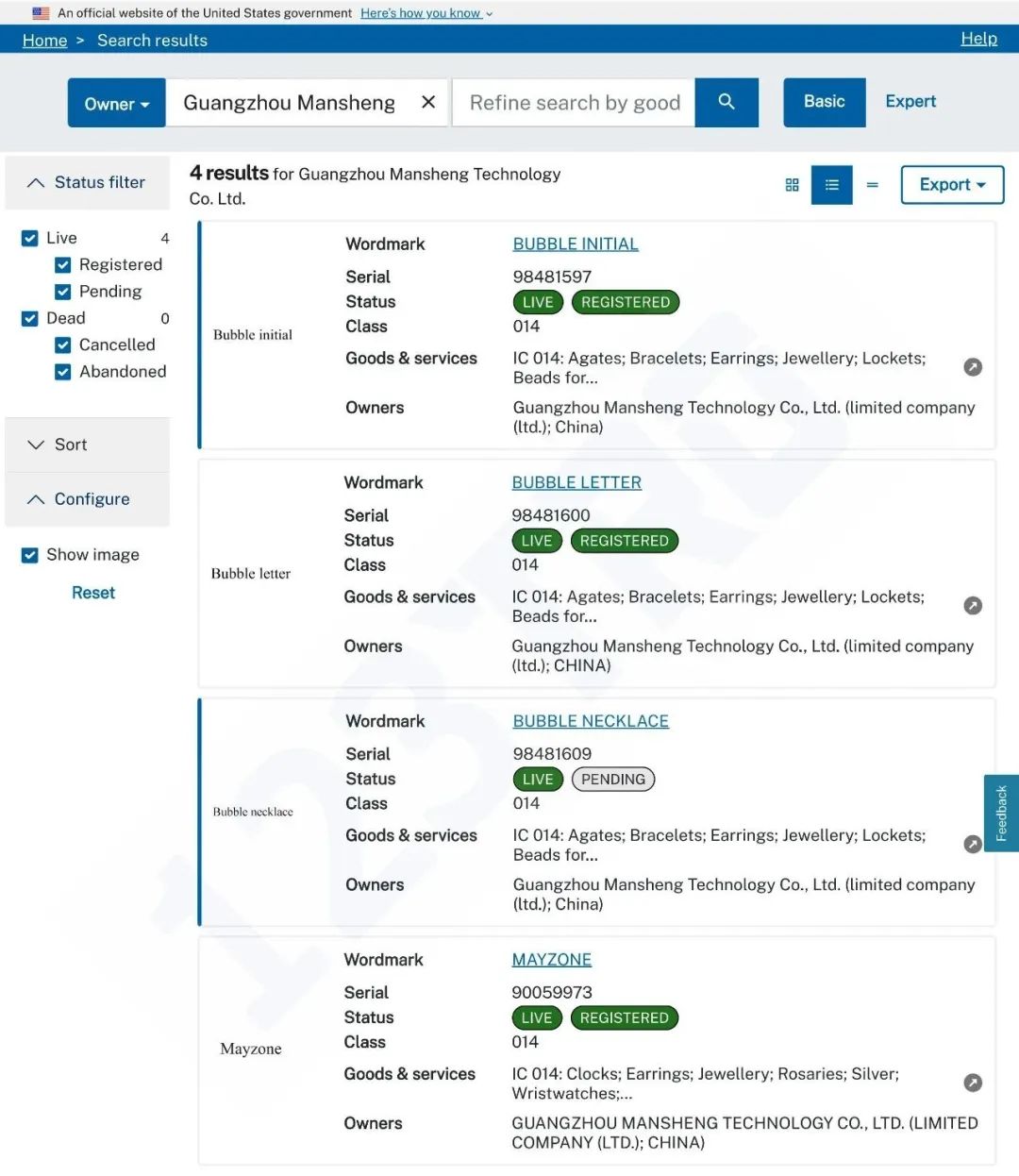Switch to compact rows view icon
This screenshot has height=1176, width=1019.
coord(873,185)
